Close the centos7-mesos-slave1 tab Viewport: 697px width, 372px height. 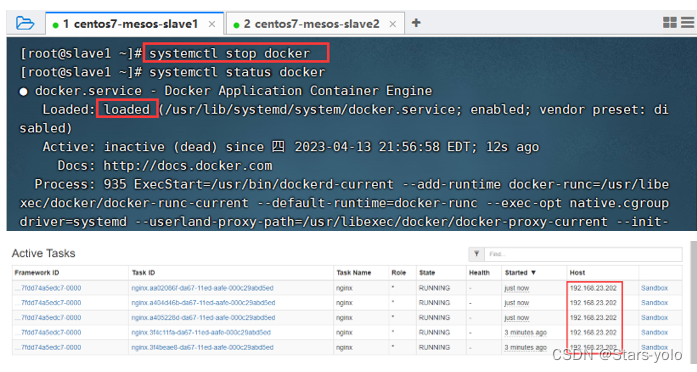[212, 24]
